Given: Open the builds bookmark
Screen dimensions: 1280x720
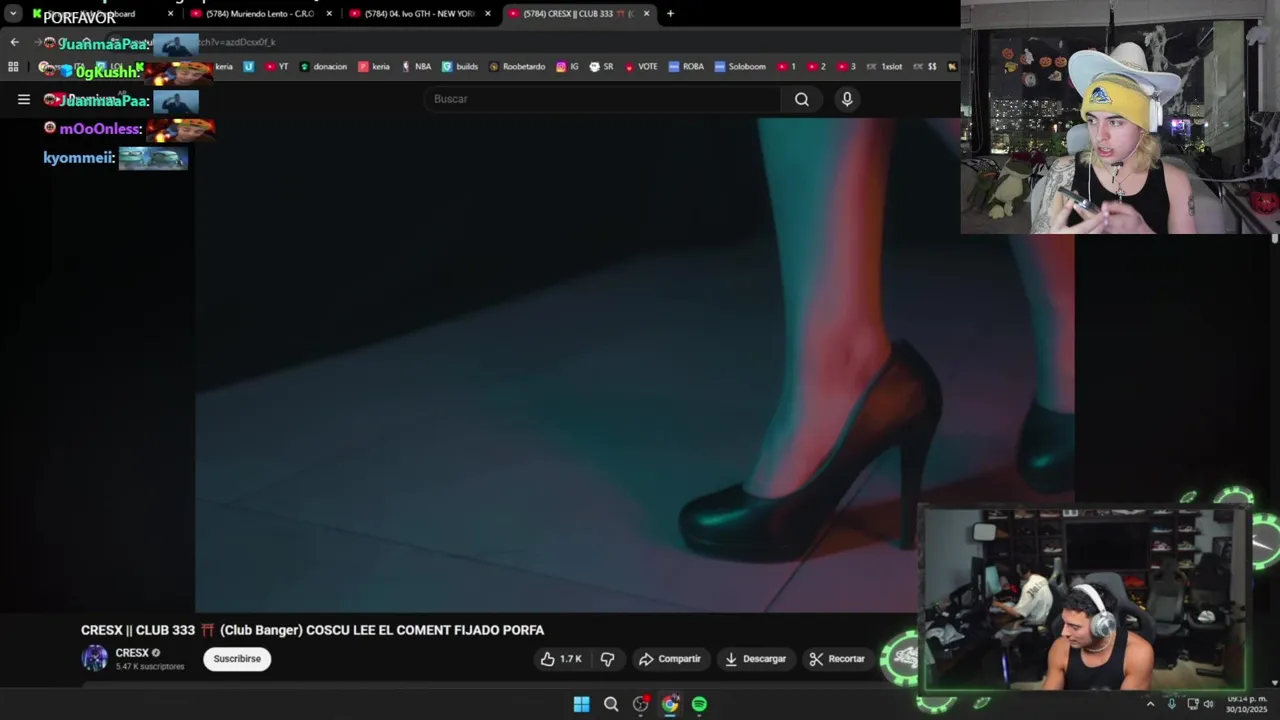Looking at the screenshot, I should point(460,67).
